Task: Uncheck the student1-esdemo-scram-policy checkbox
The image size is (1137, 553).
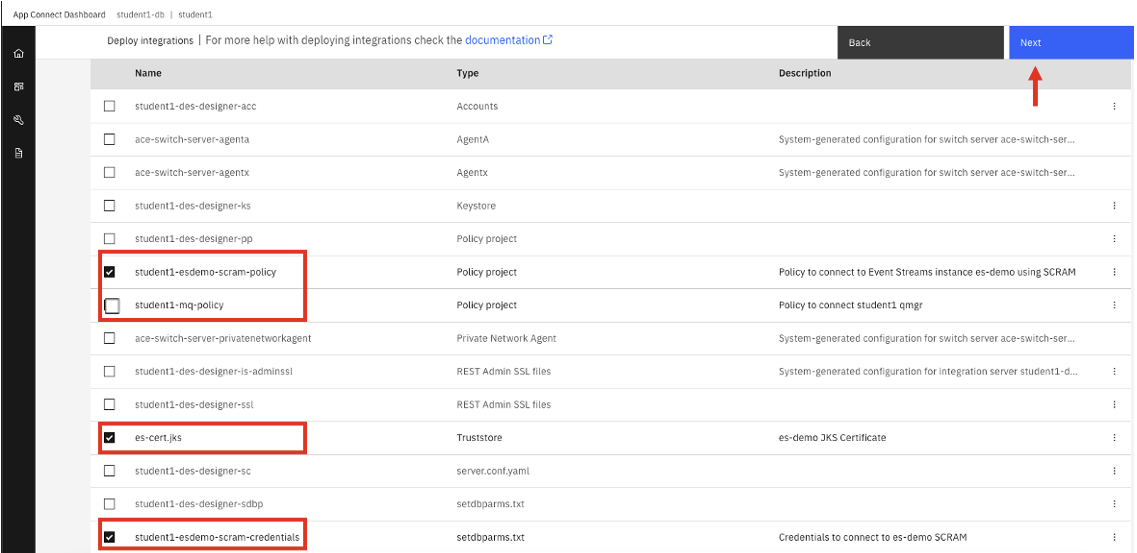Action: [x=110, y=272]
